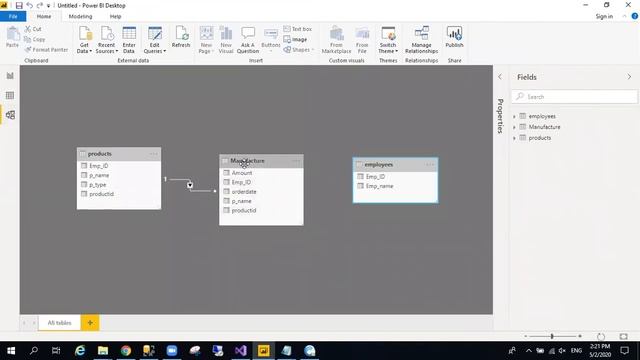Viewport: 640px width, 360px height.
Task: Open Recent Sources in ribbon
Action: (x=107, y=39)
